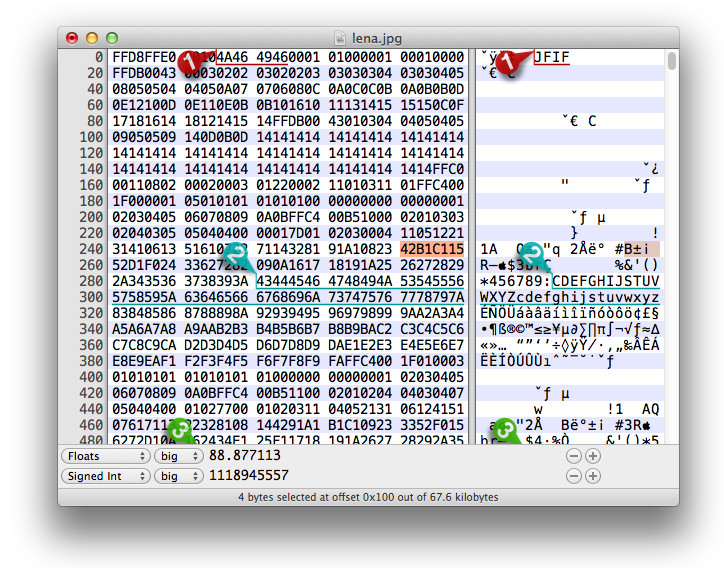Click hex group E8E9EAF1 in row 380

coord(144,361)
